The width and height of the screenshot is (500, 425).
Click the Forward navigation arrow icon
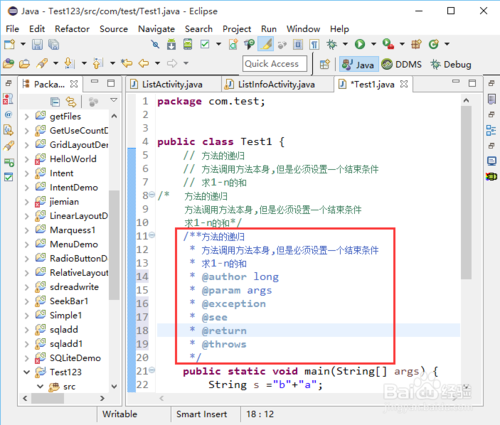172,63
